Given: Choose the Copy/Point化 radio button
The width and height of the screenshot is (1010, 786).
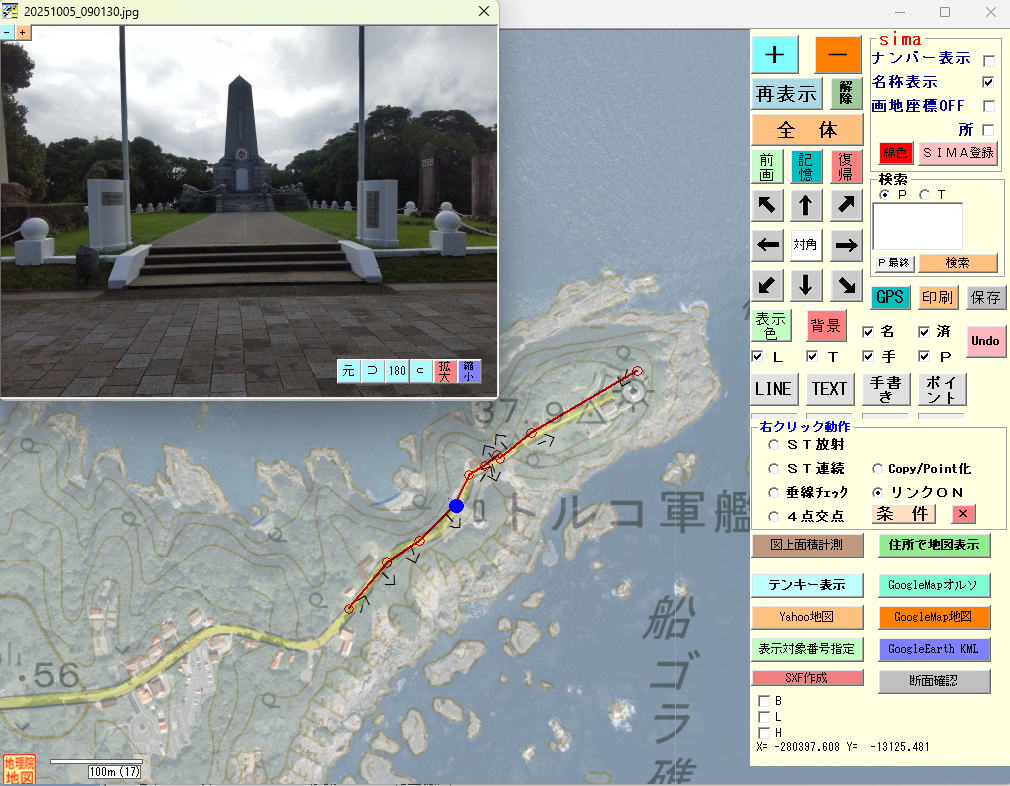Looking at the screenshot, I should pos(877,469).
